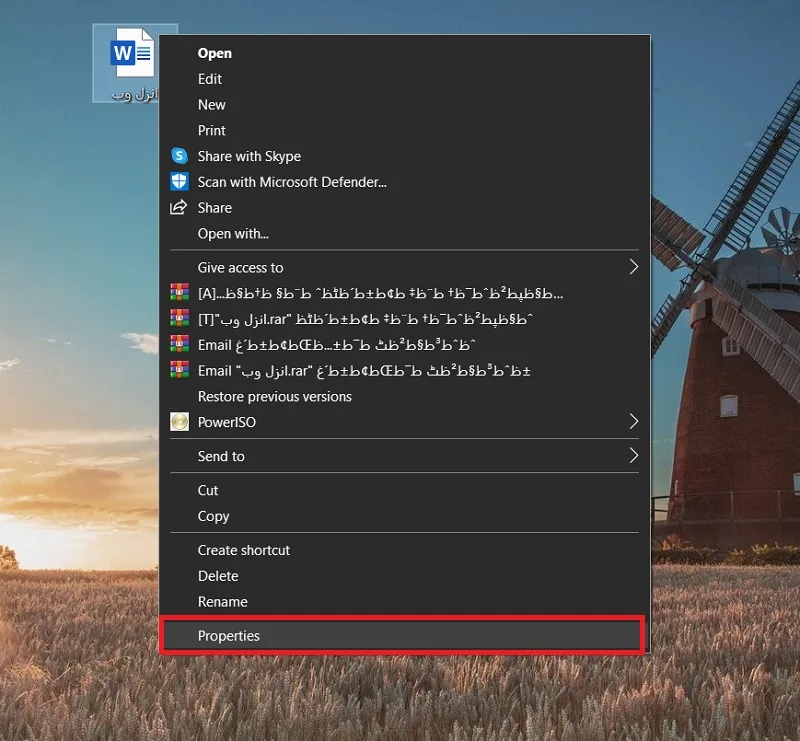Image resolution: width=800 pixels, height=741 pixels.
Task: Expand the PowerISO submenu arrow
Action: pyautogui.click(x=633, y=422)
